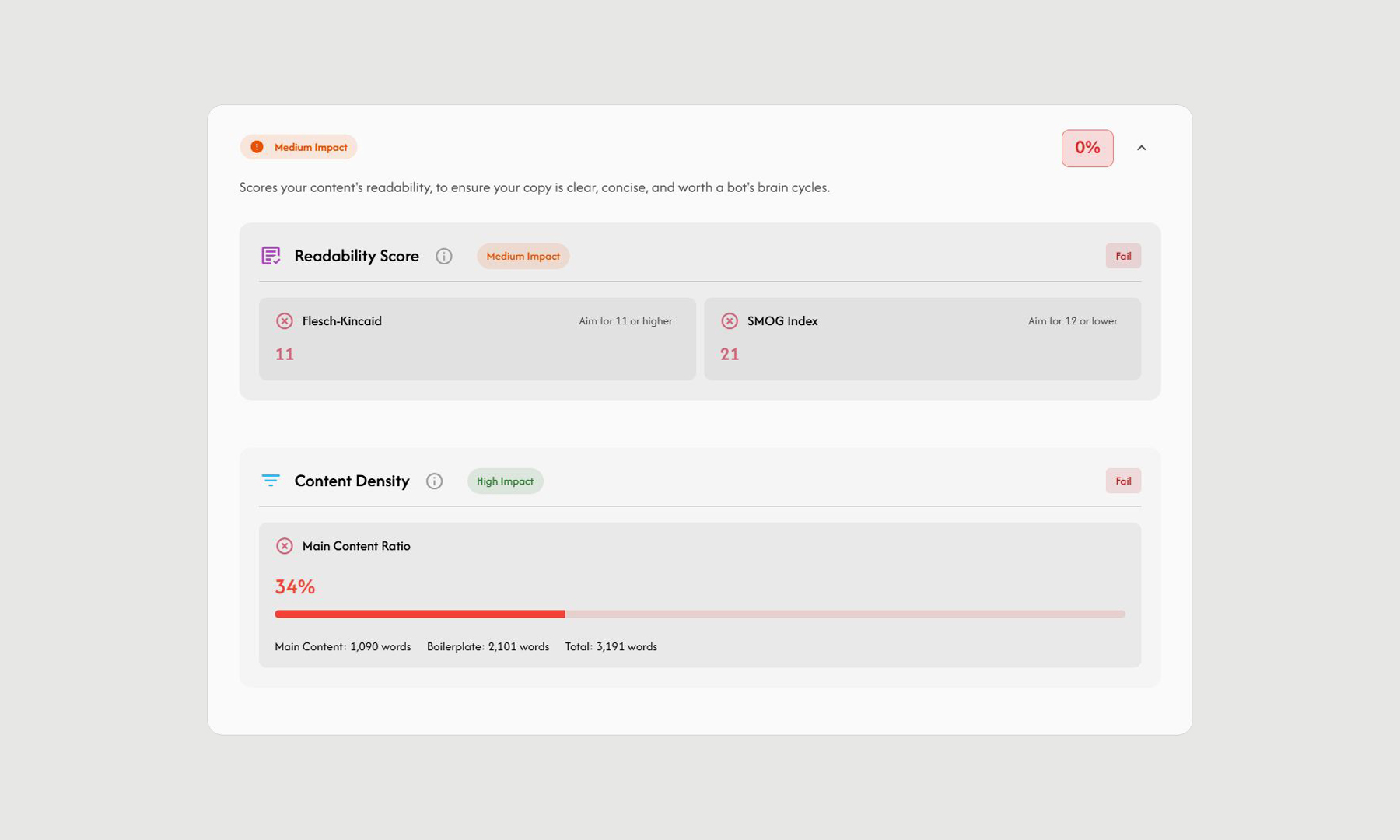Click the 34% main content ratio value
The width and height of the screenshot is (1400, 840).
295,586
